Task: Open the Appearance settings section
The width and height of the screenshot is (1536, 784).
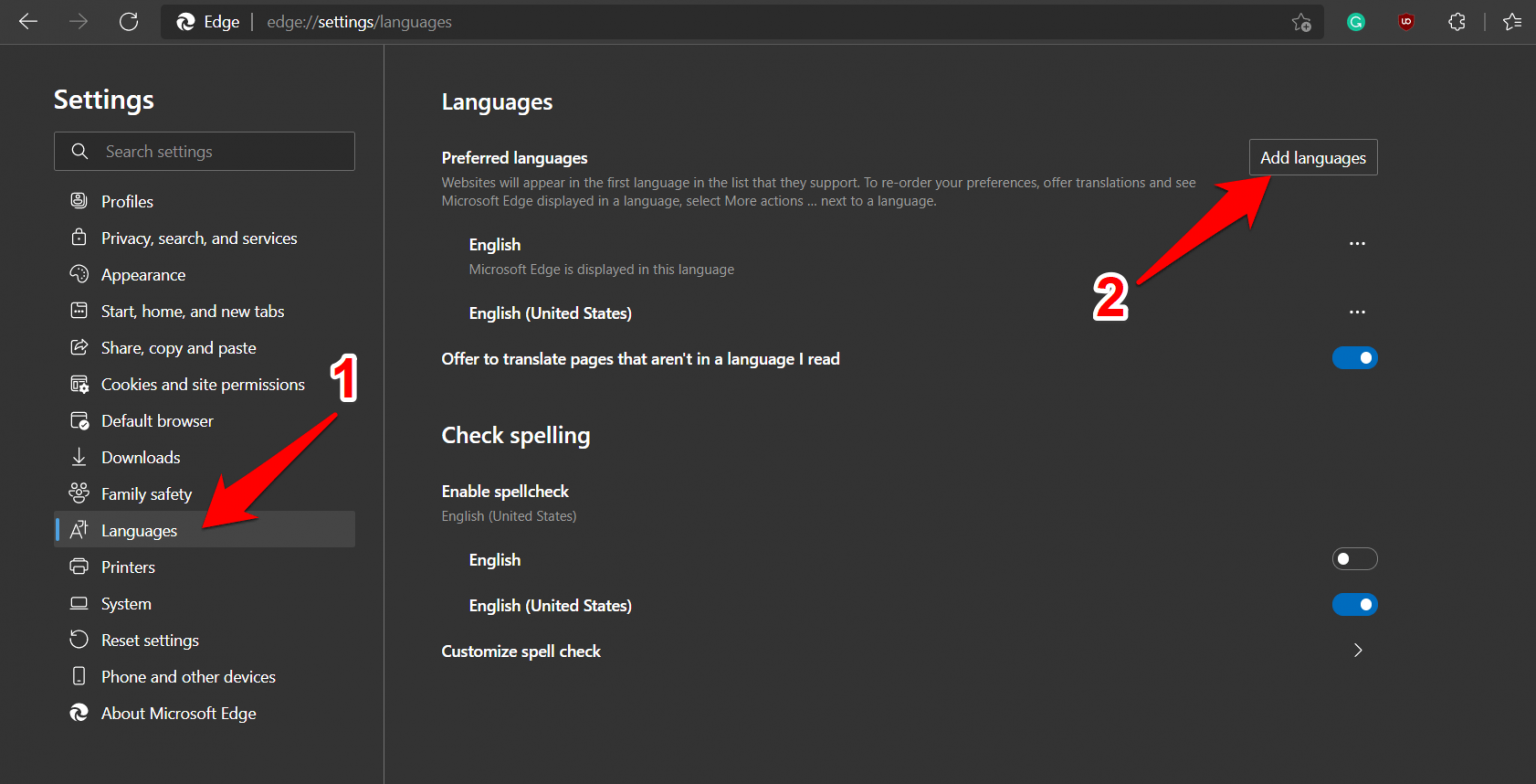Action: click(143, 274)
